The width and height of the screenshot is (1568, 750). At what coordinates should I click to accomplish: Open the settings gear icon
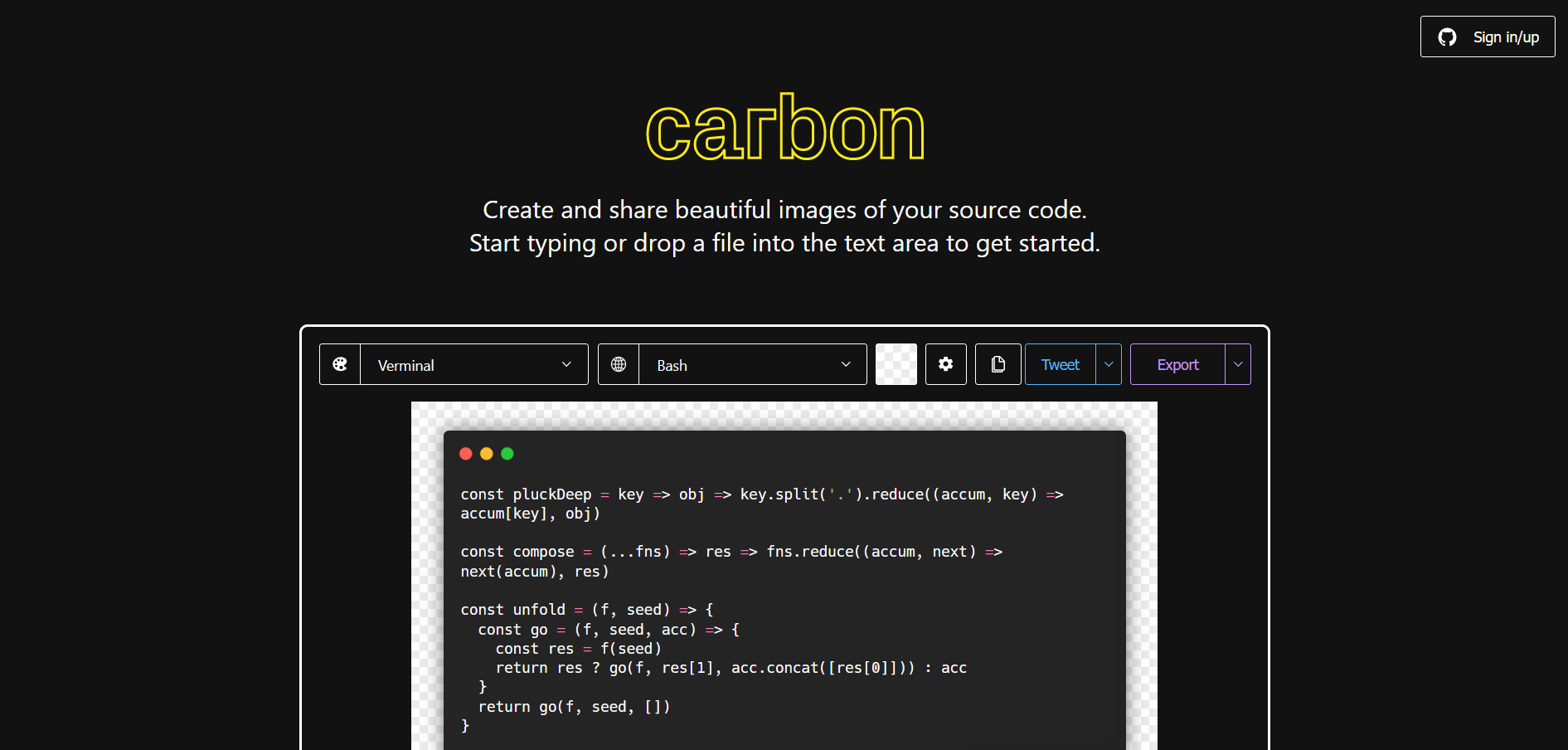[946, 364]
